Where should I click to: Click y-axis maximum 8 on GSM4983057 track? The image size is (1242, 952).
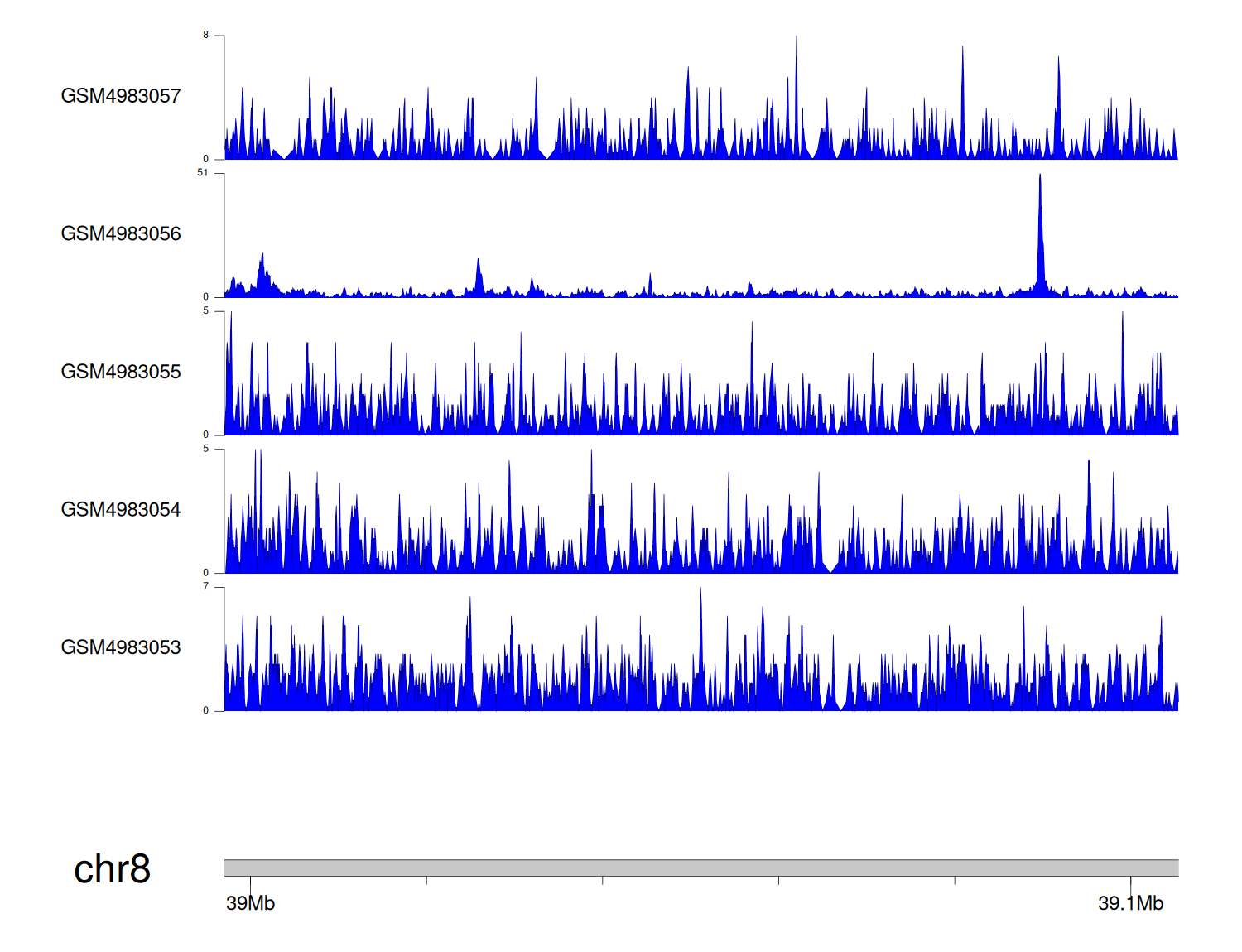click(x=206, y=35)
